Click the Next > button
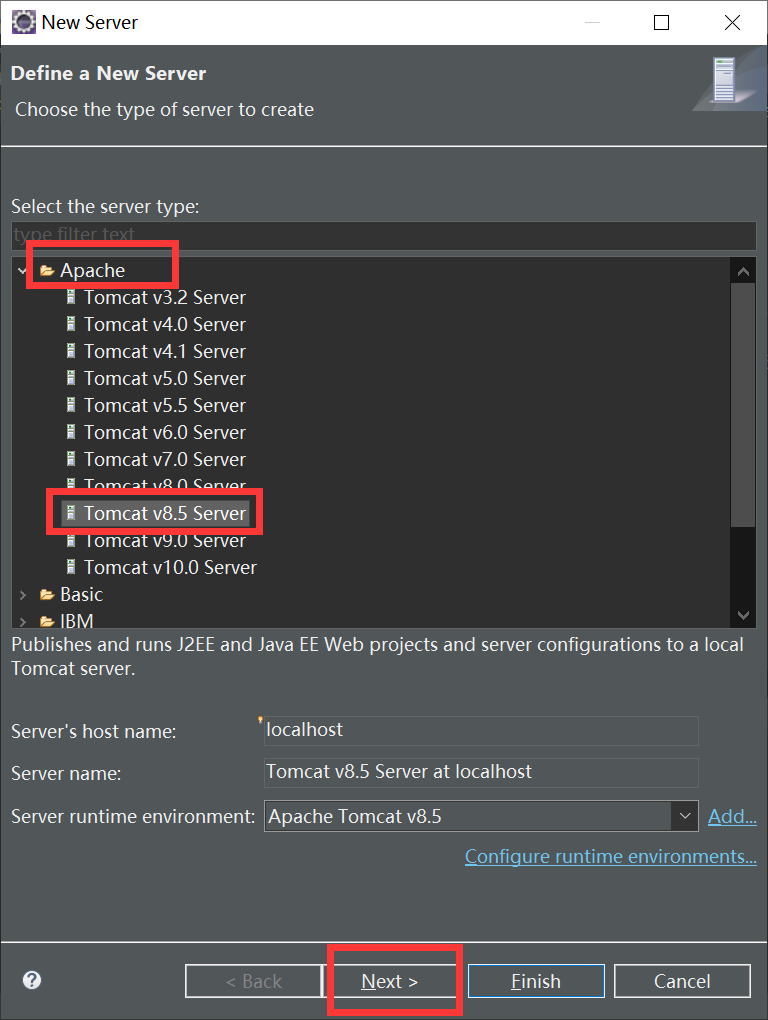 390,981
